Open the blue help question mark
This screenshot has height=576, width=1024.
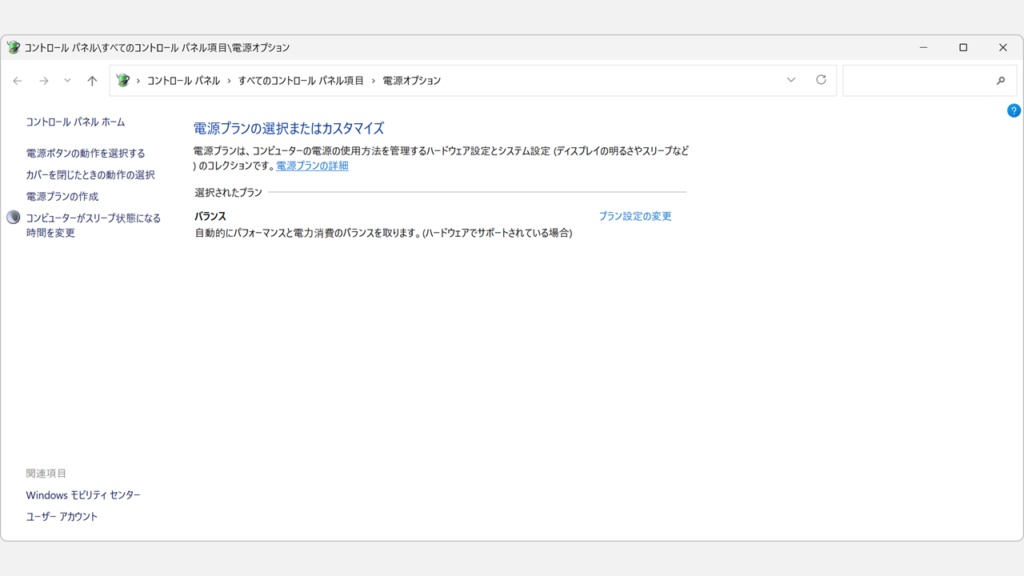click(1012, 110)
